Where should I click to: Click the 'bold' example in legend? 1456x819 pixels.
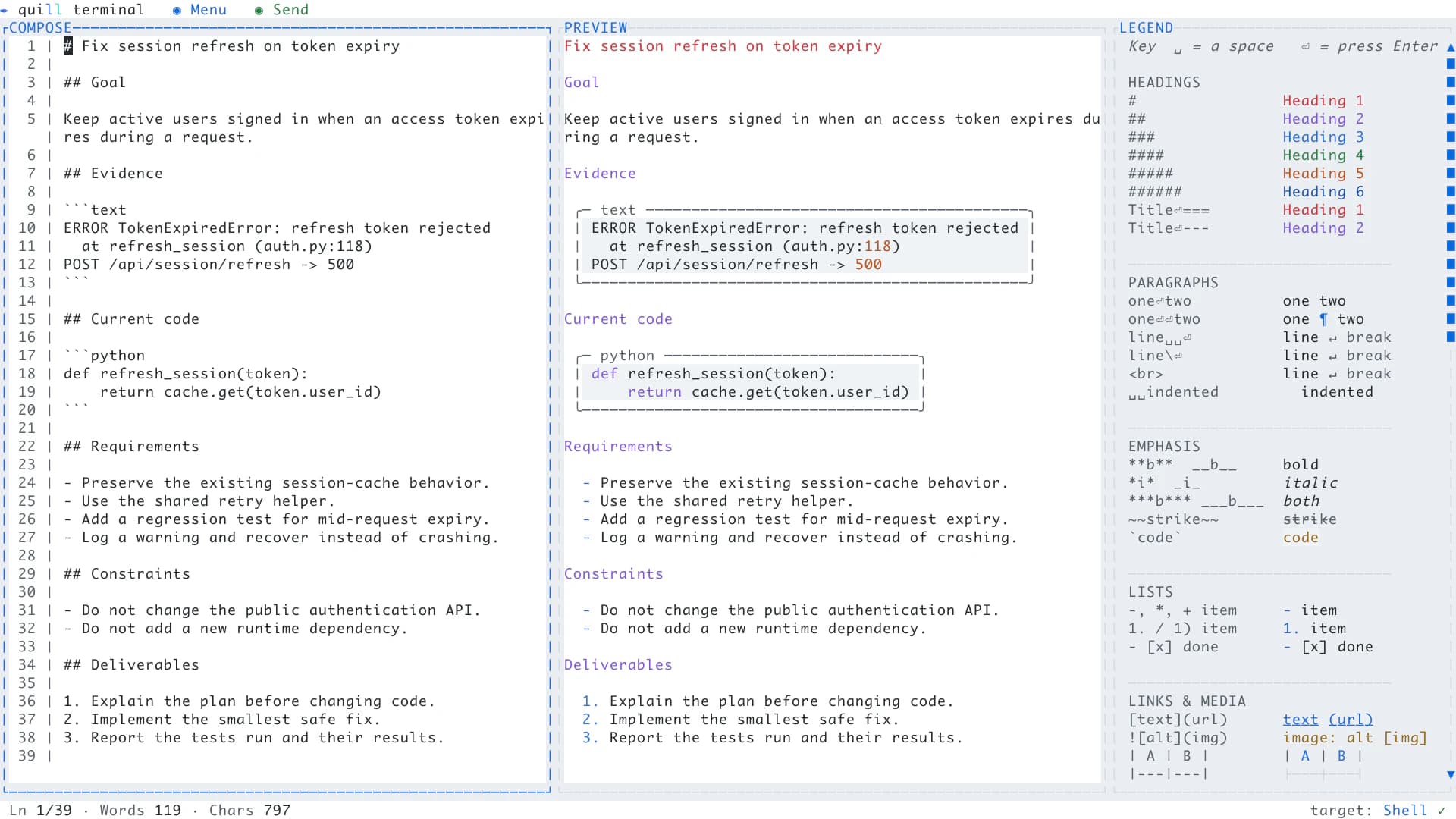coord(1301,464)
